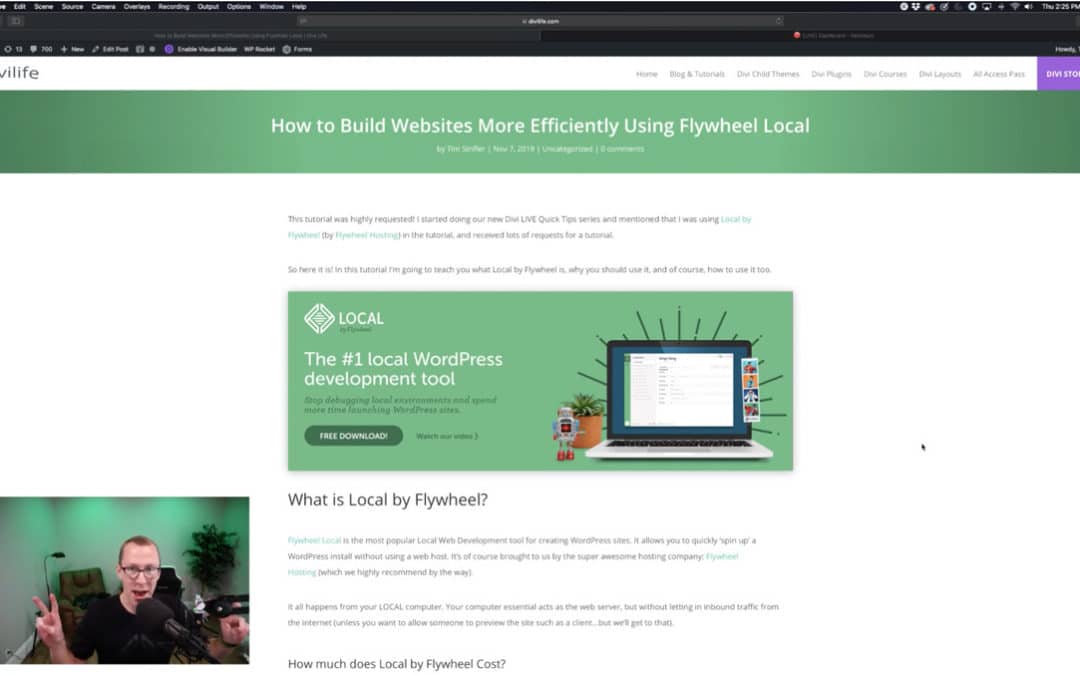Click the divilife site logo
1080x675 pixels.
(18, 73)
